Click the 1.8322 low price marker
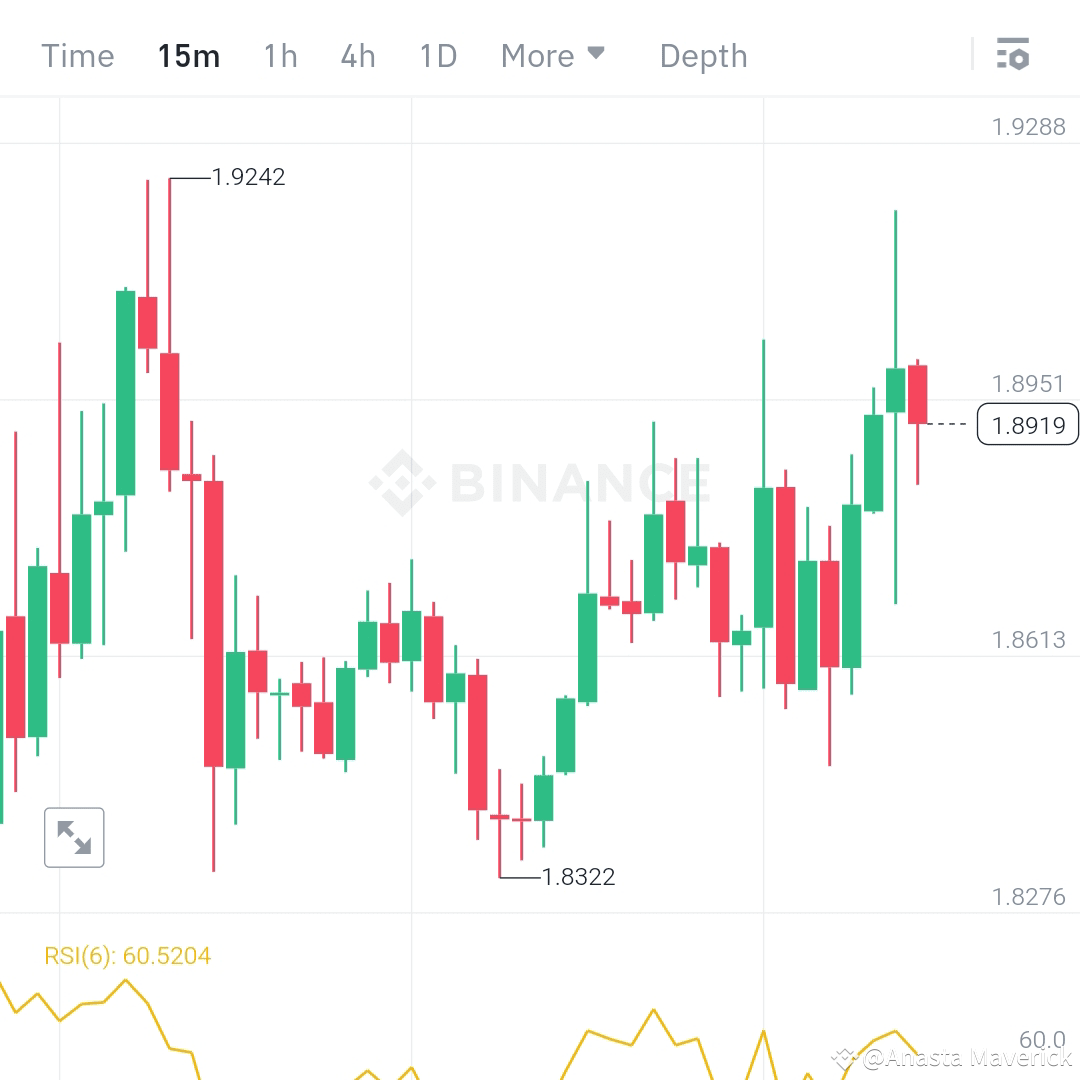1080x1080 pixels. point(579,877)
